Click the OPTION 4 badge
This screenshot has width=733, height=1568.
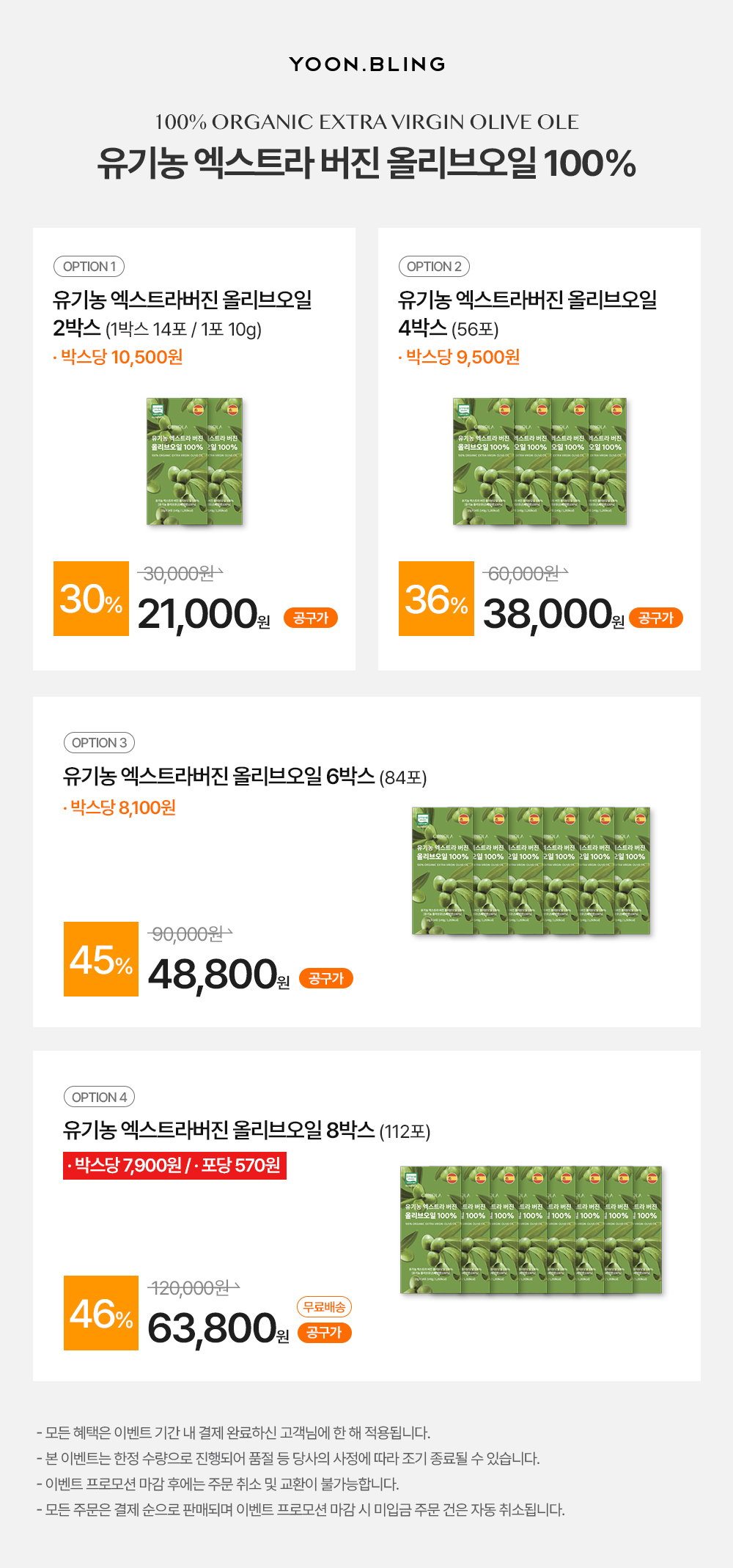click(x=99, y=1097)
